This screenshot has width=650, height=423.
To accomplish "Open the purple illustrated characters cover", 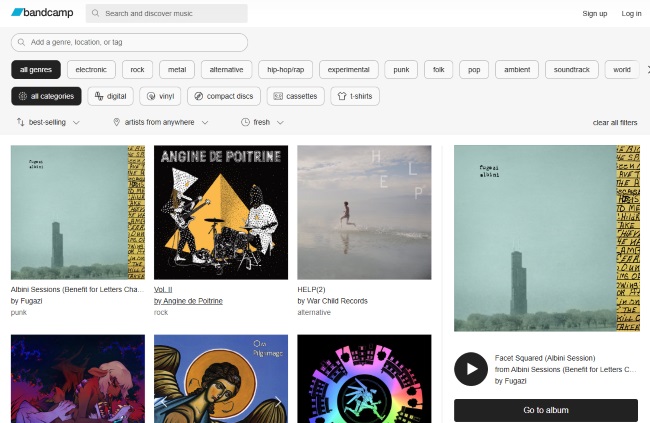I will tap(78, 379).
